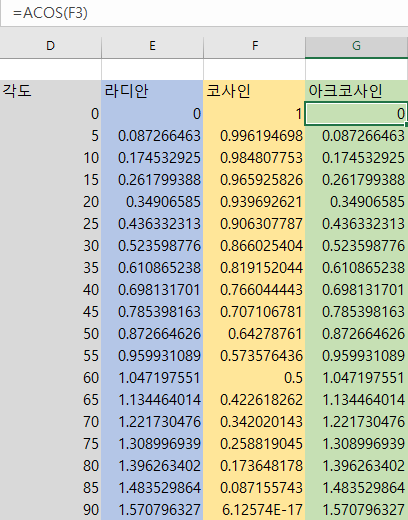Select cosine cell 0.965925826

click(x=254, y=180)
